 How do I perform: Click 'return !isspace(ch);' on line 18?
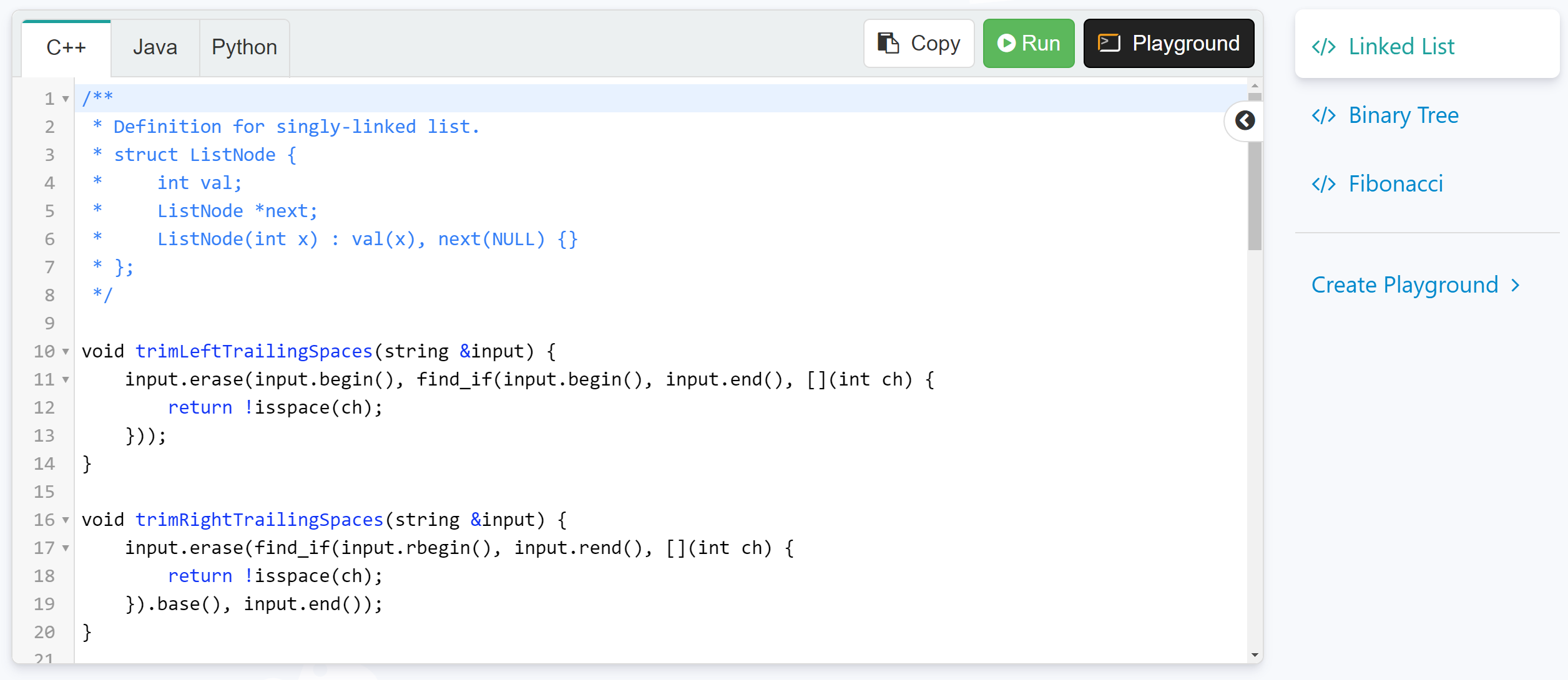pos(275,576)
